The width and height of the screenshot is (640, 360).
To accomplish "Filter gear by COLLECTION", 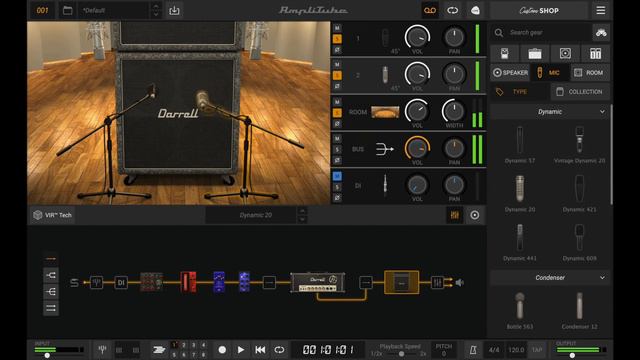I will [580, 92].
